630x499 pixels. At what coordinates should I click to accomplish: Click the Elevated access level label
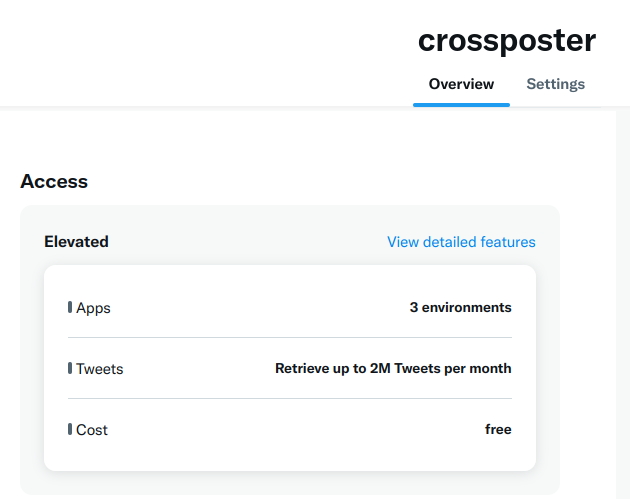pos(76,242)
